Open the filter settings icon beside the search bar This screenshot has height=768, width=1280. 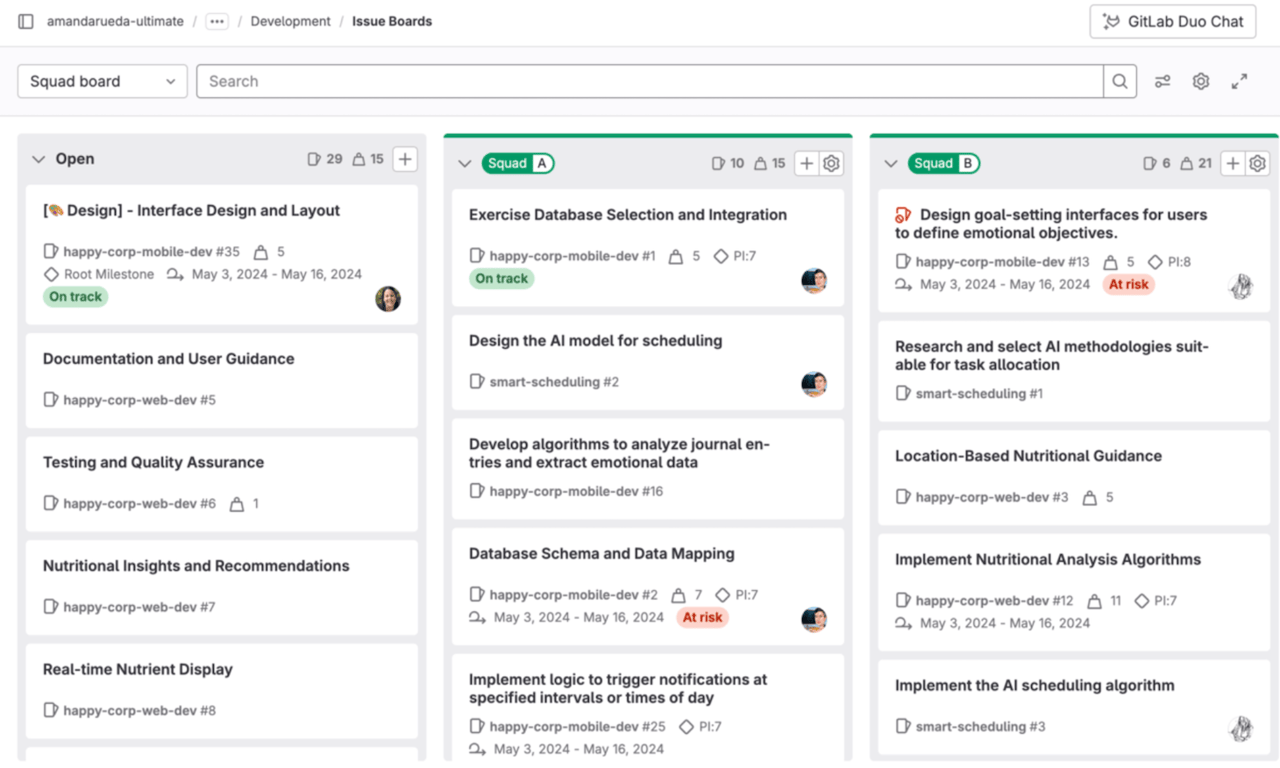(x=1162, y=81)
